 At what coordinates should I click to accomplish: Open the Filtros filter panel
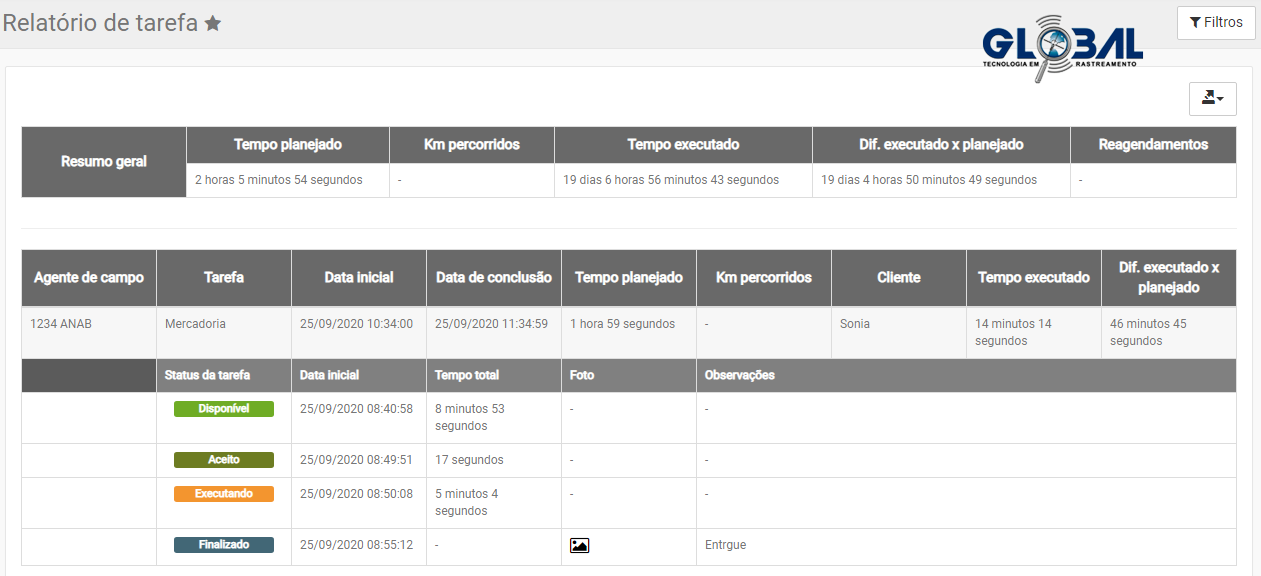pyautogui.click(x=1216, y=23)
